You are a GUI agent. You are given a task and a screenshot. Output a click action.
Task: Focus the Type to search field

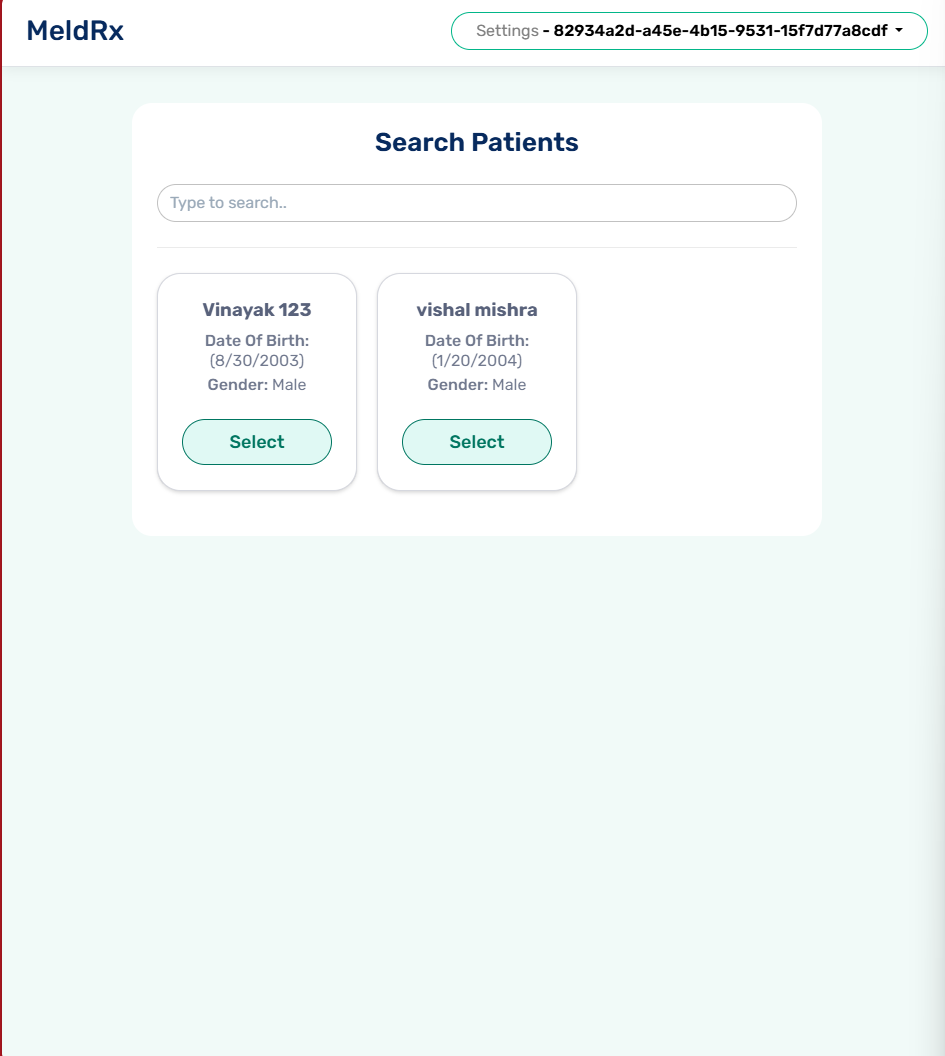coord(477,203)
